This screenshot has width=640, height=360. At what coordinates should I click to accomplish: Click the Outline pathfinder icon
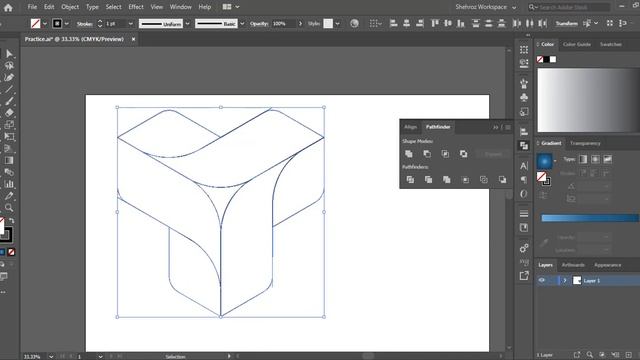[x=484, y=180]
